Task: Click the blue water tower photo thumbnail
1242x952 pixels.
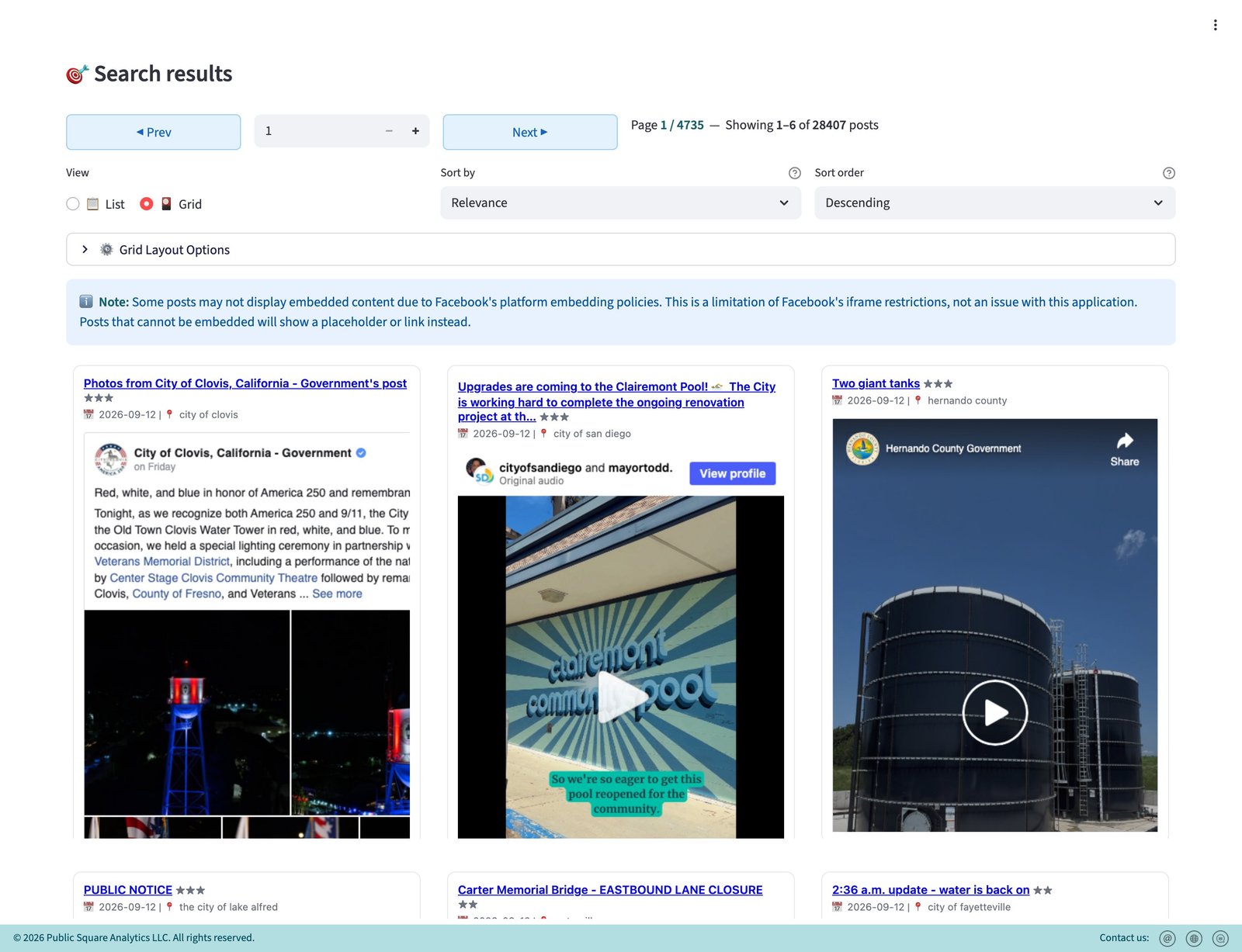Action: pos(187,712)
